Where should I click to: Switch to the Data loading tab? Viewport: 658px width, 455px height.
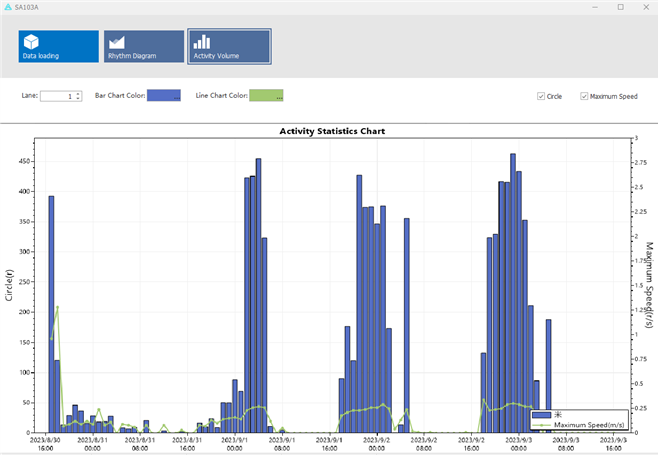click(x=58, y=46)
